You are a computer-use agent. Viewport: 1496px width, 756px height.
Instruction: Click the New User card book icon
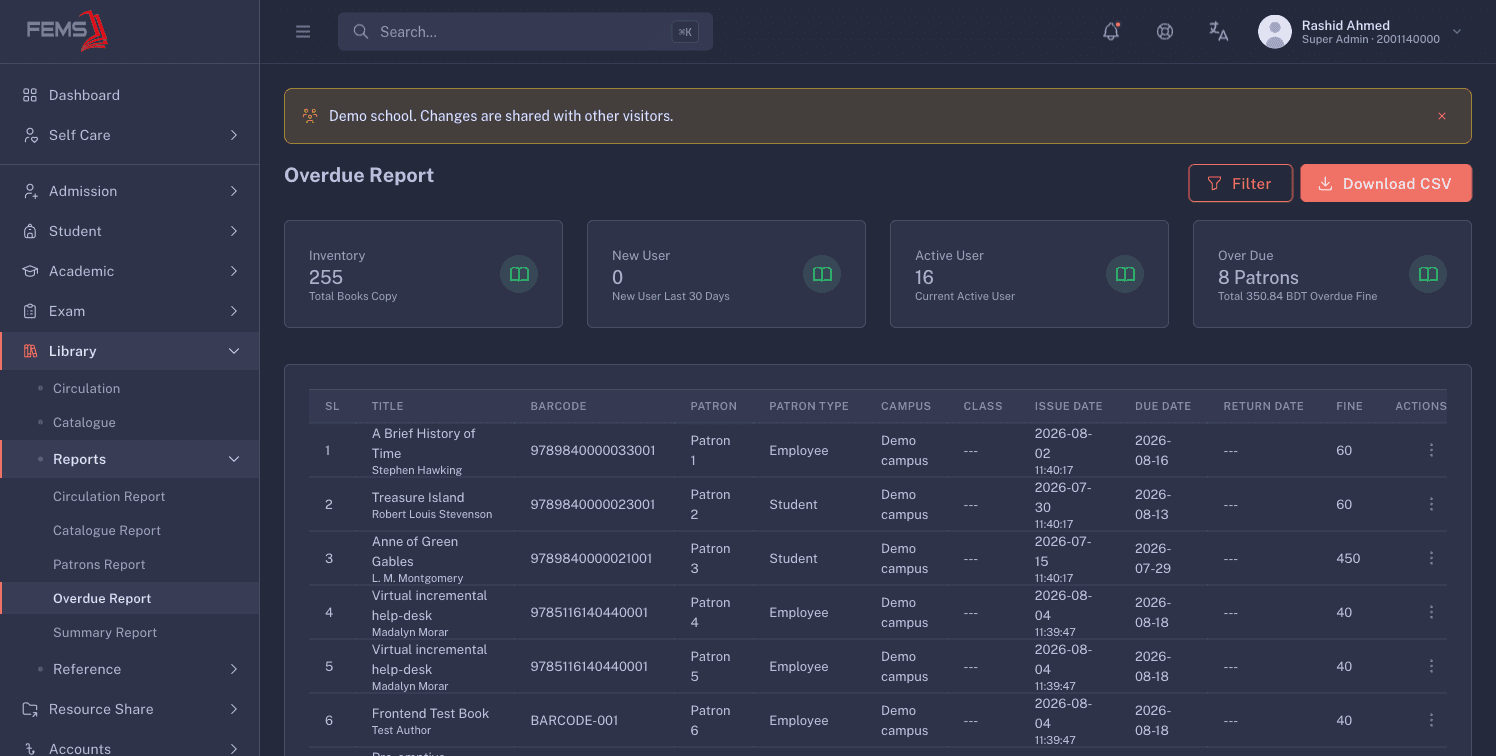[x=822, y=274]
